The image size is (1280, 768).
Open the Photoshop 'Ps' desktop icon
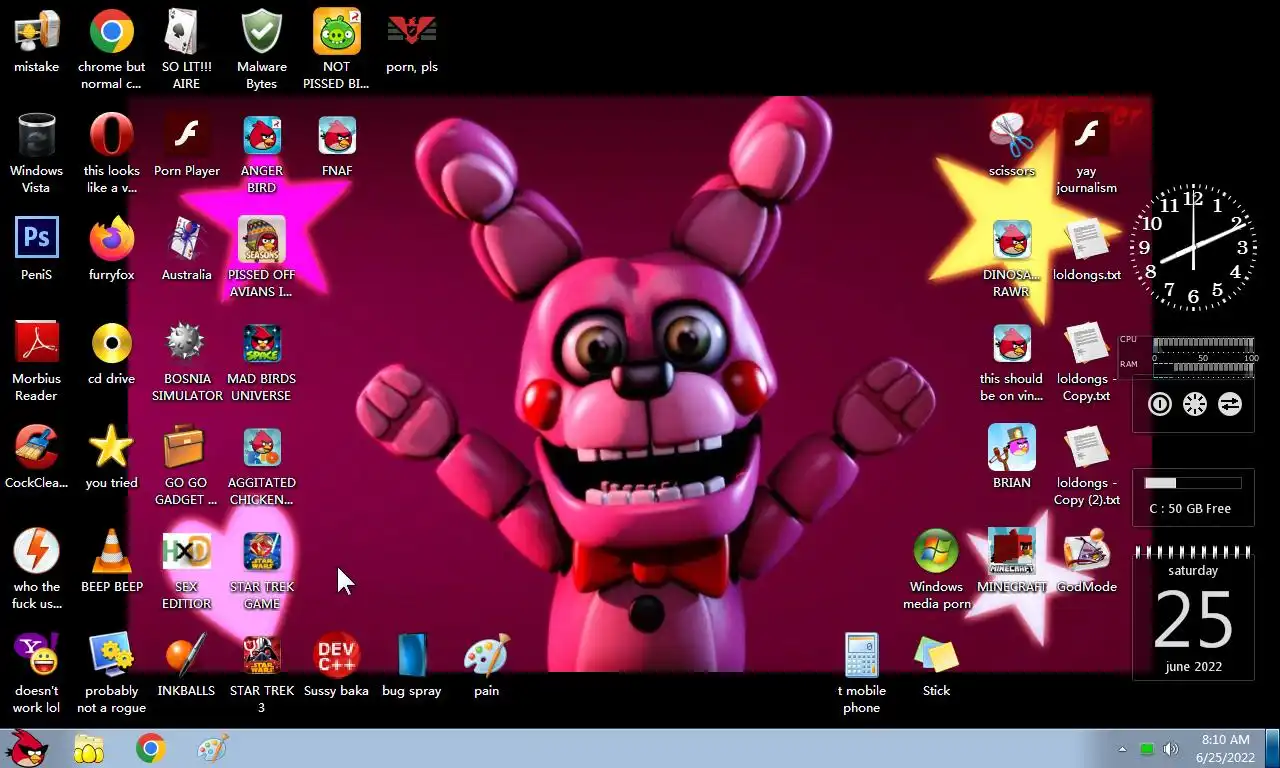pos(36,239)
